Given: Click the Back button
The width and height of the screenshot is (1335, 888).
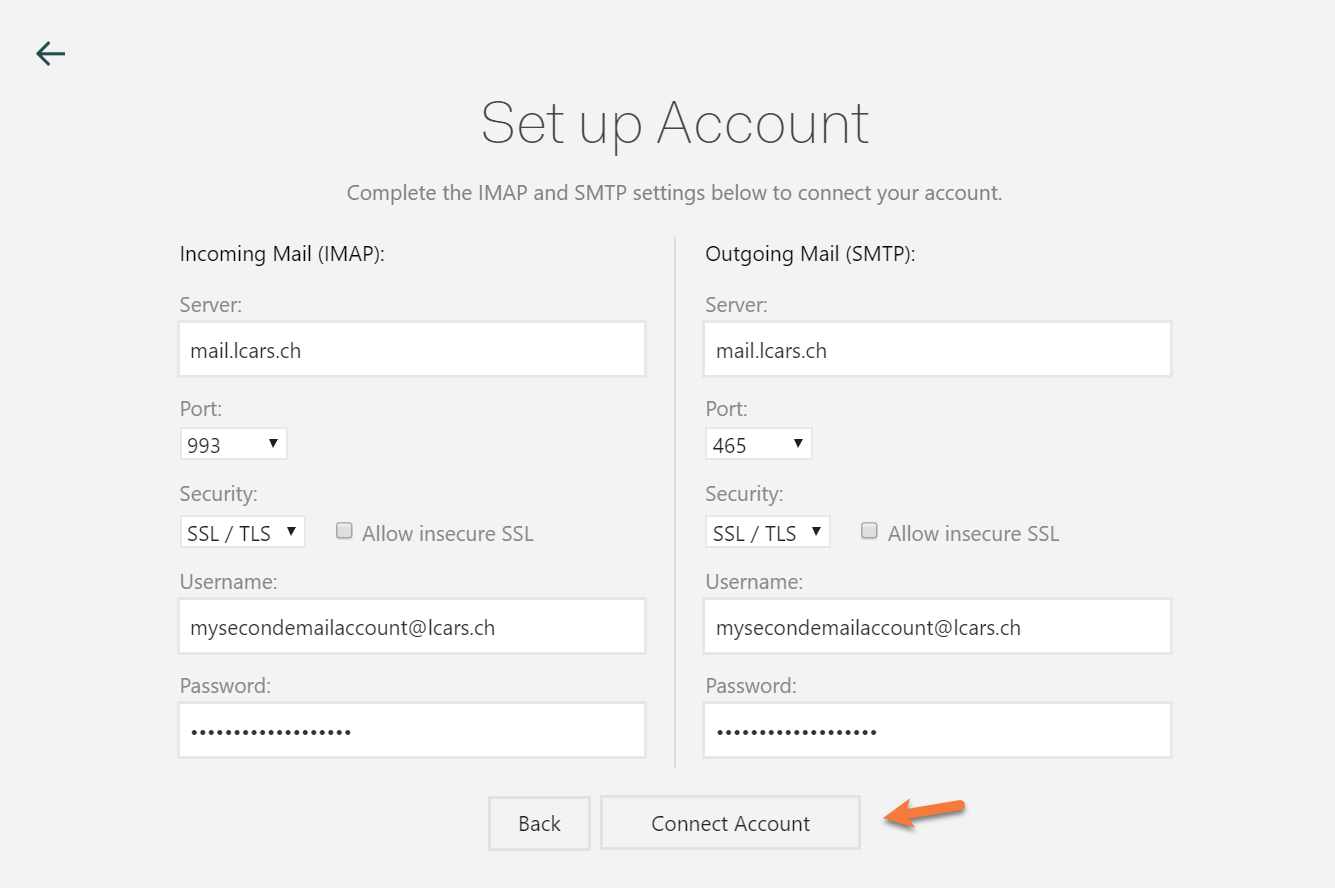Looking at the screenshot, I should point(539,823).
